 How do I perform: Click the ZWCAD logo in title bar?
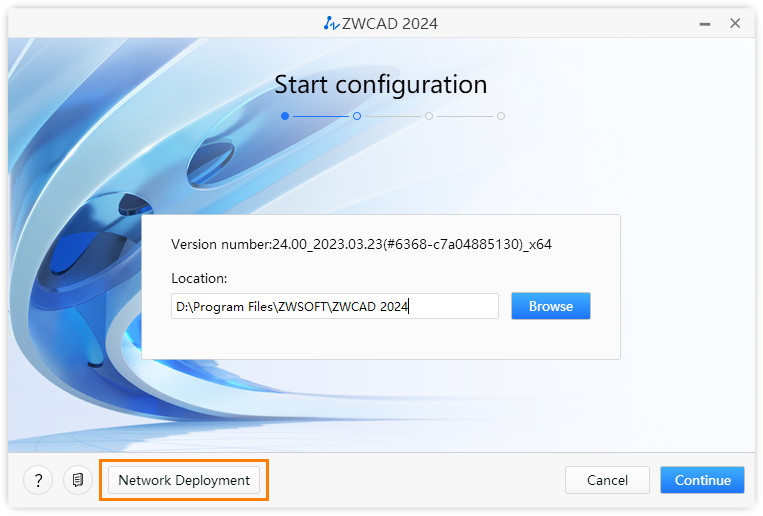[x=331, y=23]
